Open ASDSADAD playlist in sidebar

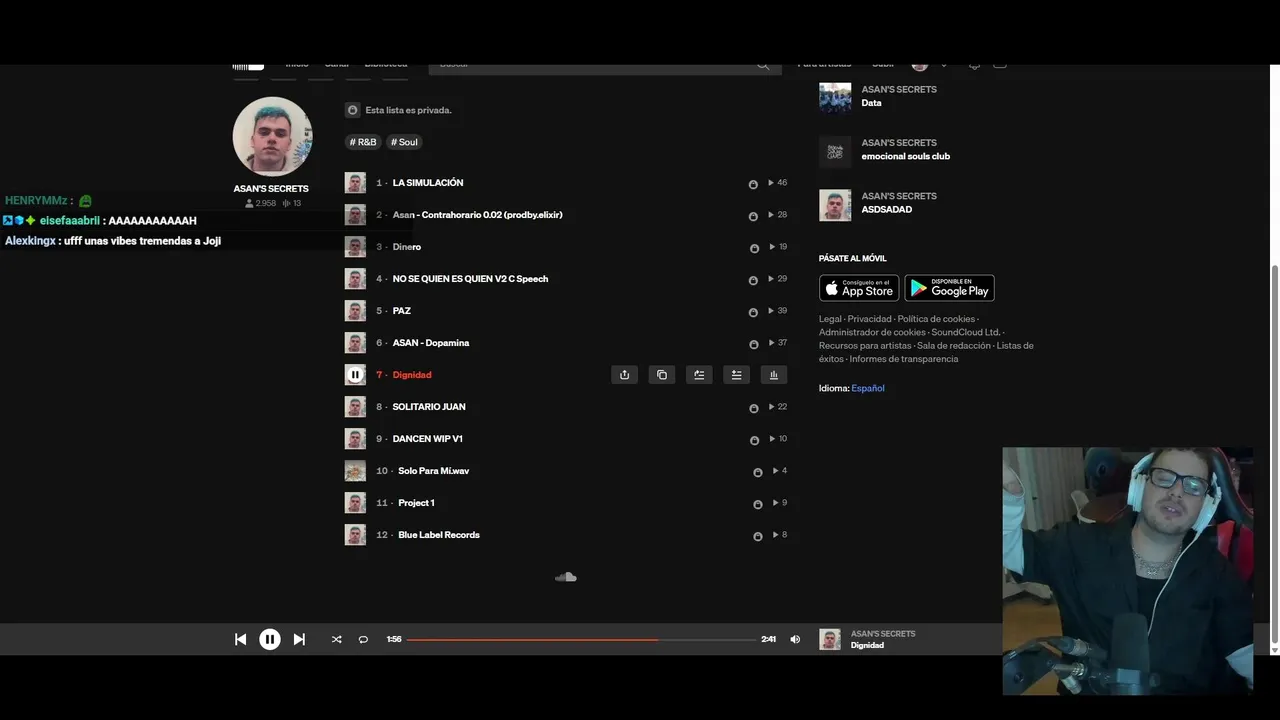886,210
